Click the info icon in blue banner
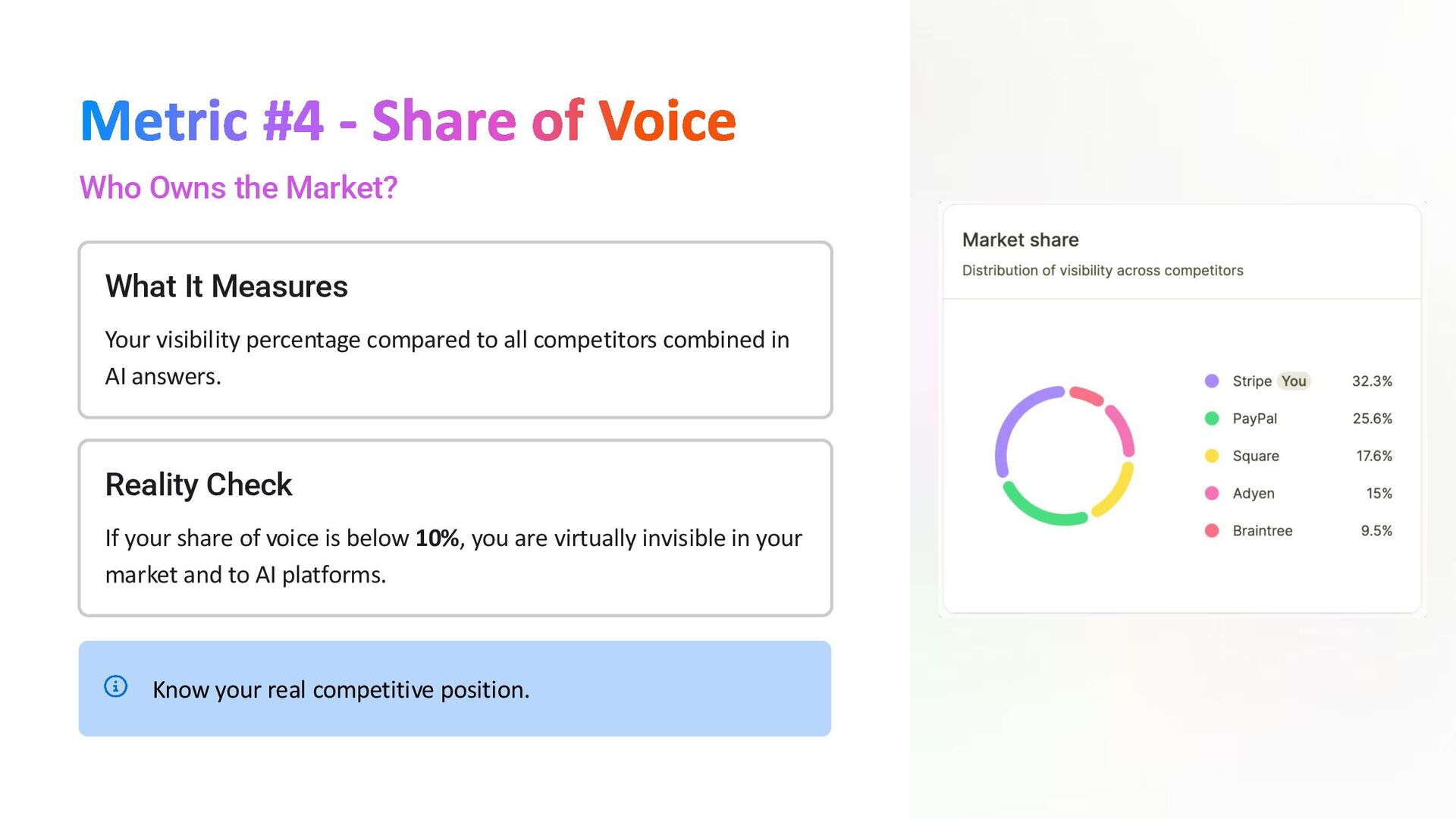The image size is (1456, 819). 115,687
